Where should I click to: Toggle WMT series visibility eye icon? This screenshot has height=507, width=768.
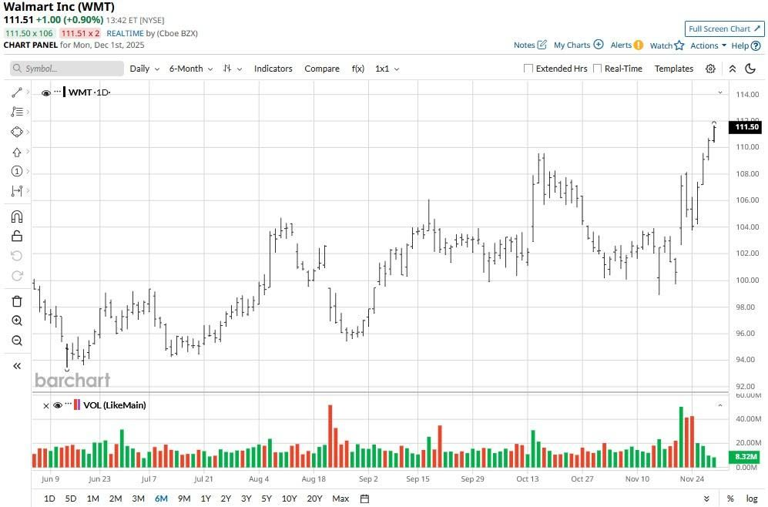point(46,93)
